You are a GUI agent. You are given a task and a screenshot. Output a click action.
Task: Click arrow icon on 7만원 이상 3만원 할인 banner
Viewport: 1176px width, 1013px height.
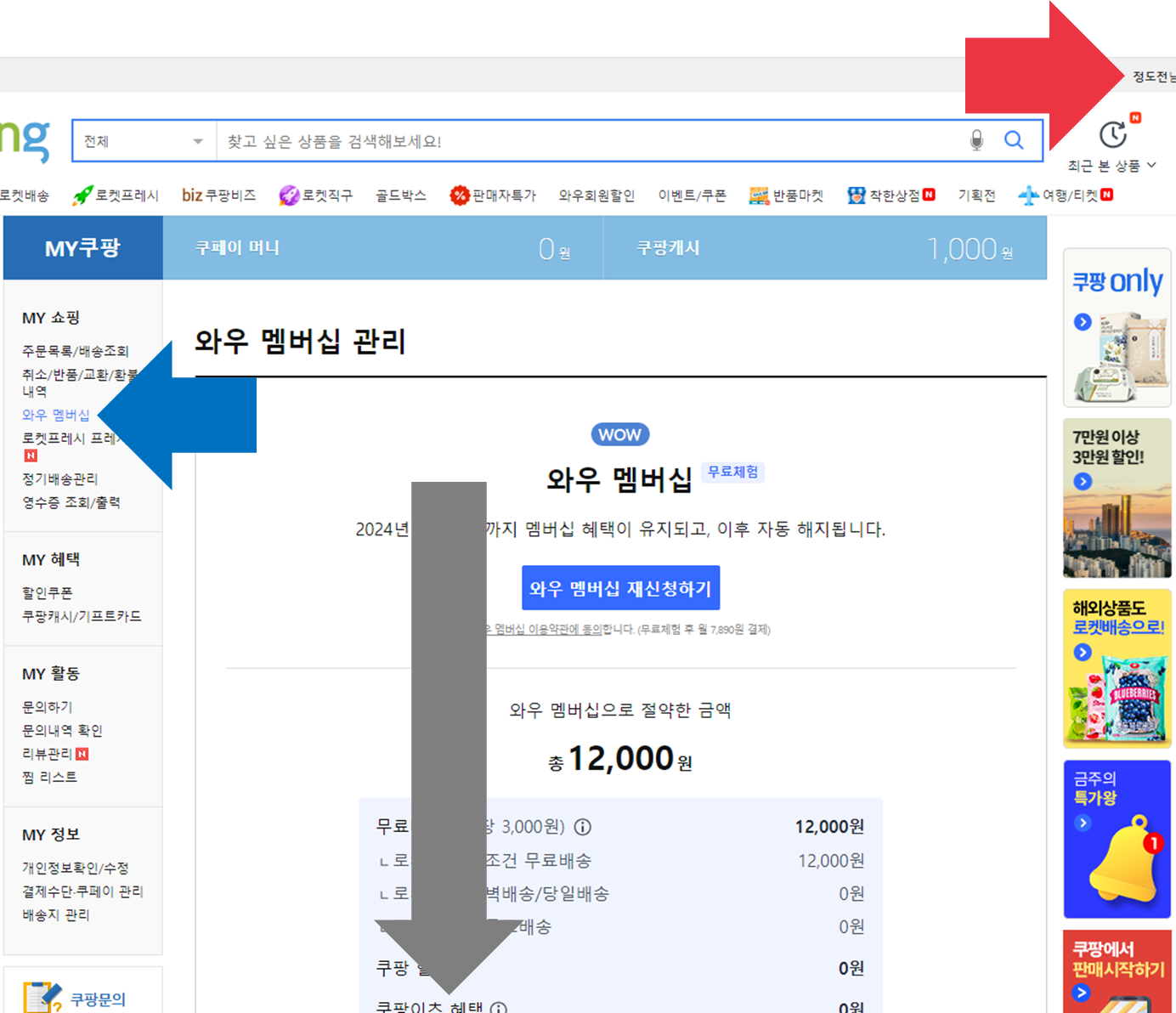[1083, 482]
